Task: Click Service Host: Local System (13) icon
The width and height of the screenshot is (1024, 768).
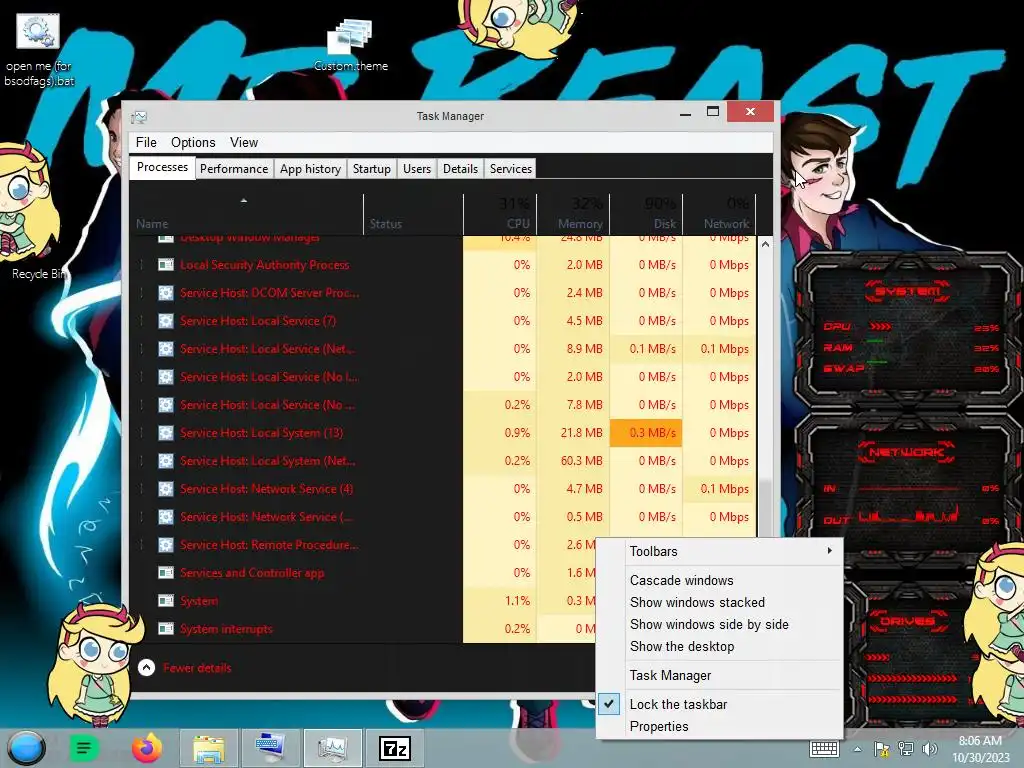Action: click(x=166, y=432)
